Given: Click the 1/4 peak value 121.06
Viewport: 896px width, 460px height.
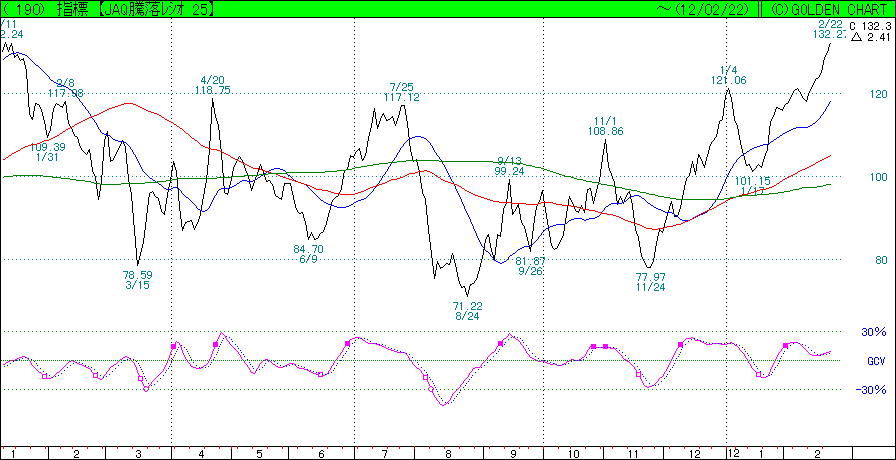Looking at the screenshot, I should [x=729, y=81].
